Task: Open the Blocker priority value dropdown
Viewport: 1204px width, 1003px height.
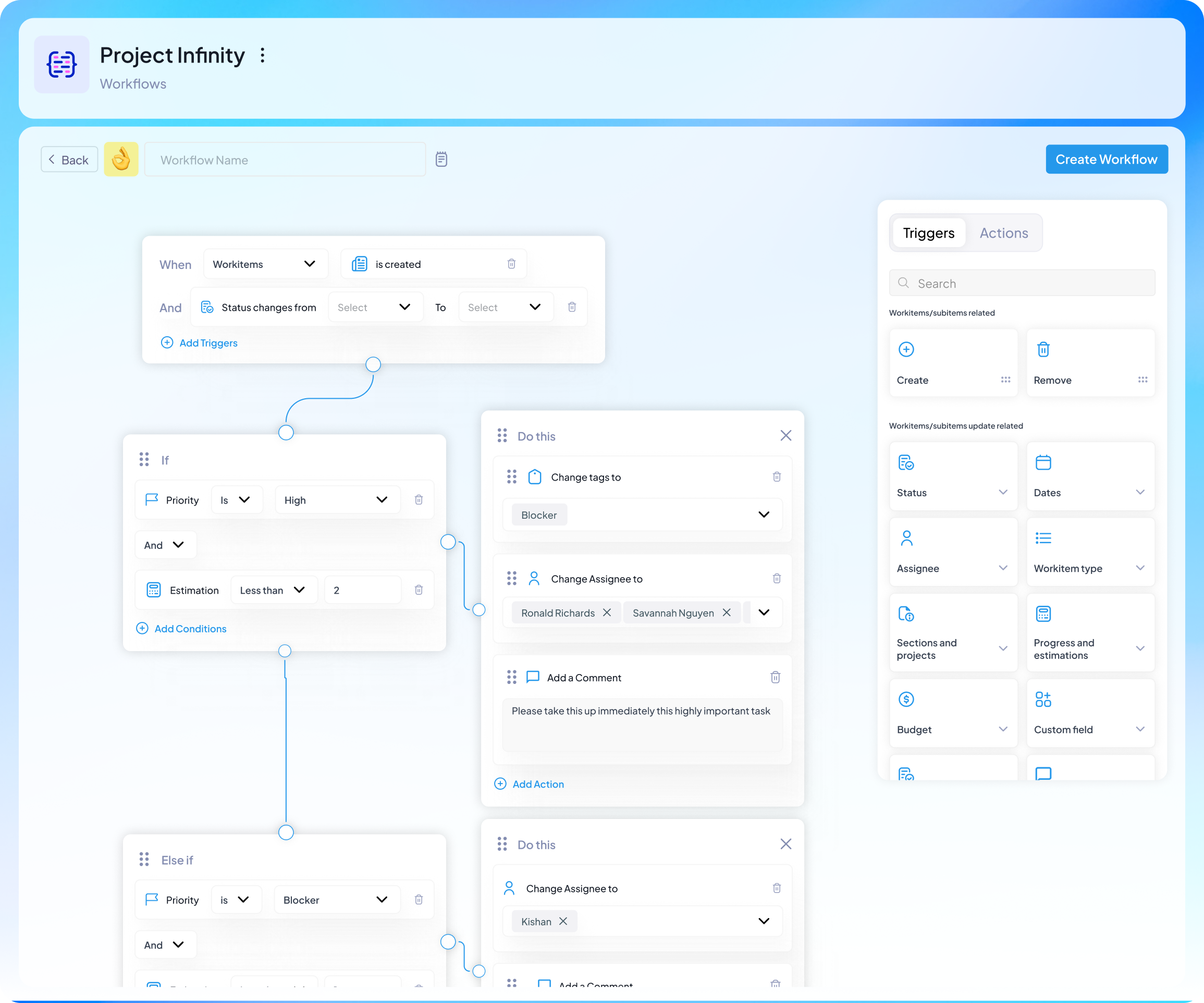Action: (x=337, y=899)
